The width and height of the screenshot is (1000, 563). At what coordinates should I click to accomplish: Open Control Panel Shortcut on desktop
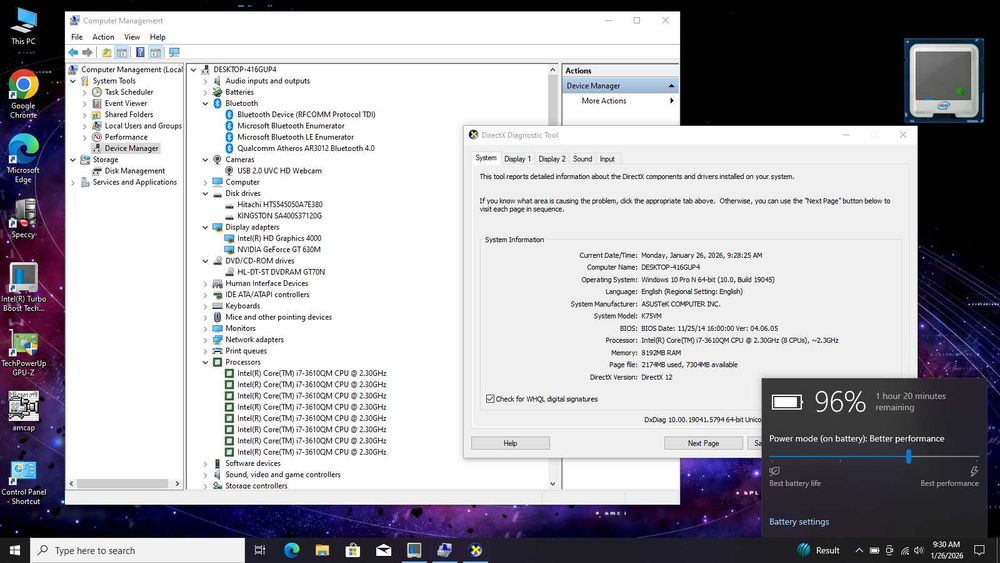(24, 483)
